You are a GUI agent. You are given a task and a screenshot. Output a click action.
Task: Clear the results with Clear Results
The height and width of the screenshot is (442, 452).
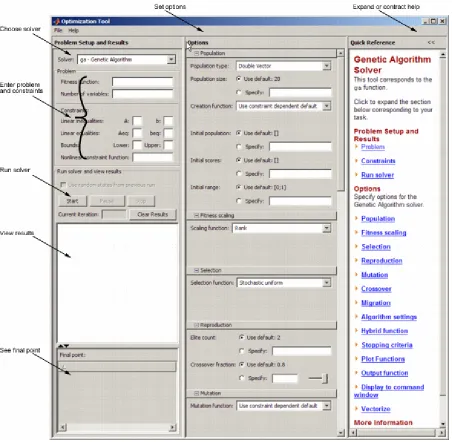(153, 214)
